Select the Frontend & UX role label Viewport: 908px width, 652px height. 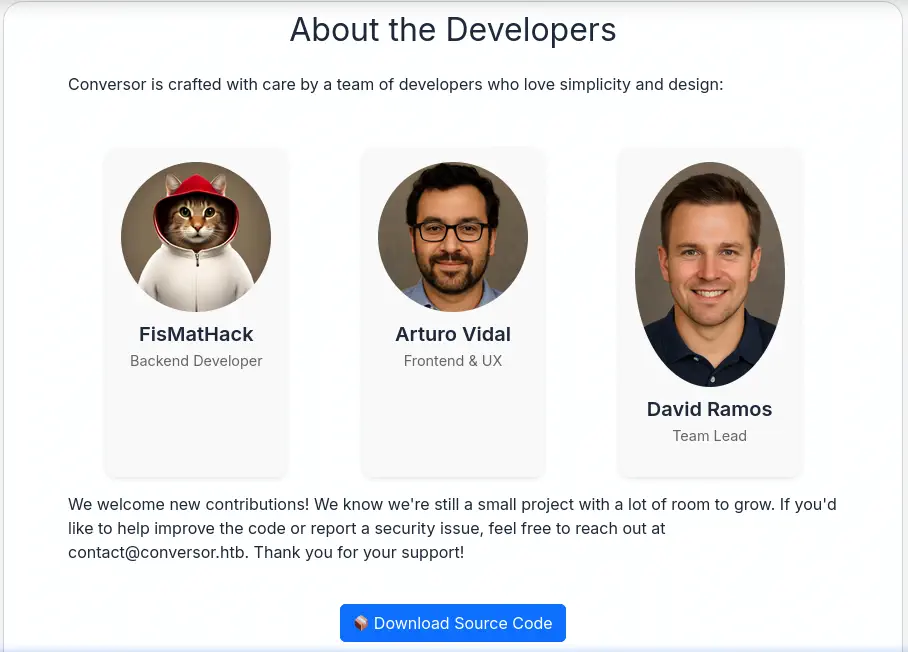click(x=453, y=361)
